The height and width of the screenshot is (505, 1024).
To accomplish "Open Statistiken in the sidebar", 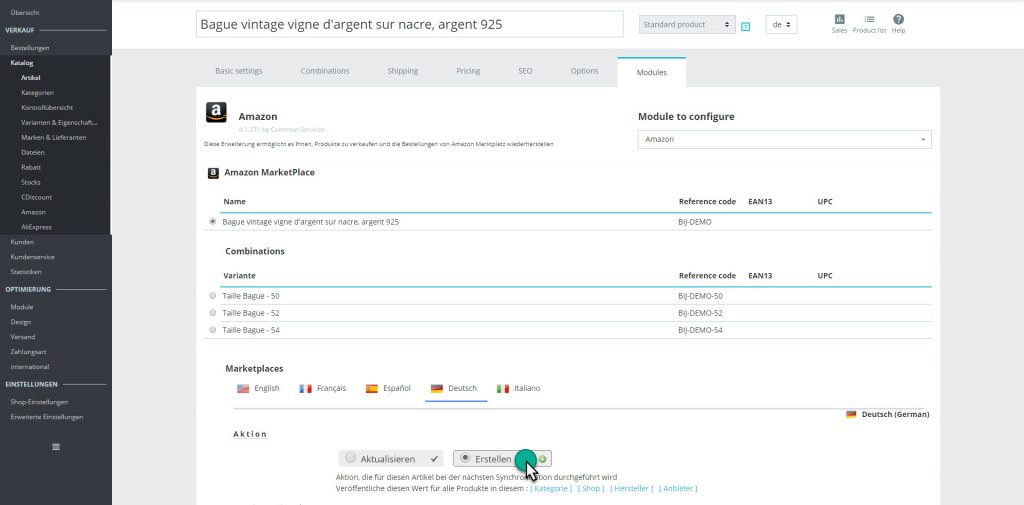I will (x=26, y=272).
